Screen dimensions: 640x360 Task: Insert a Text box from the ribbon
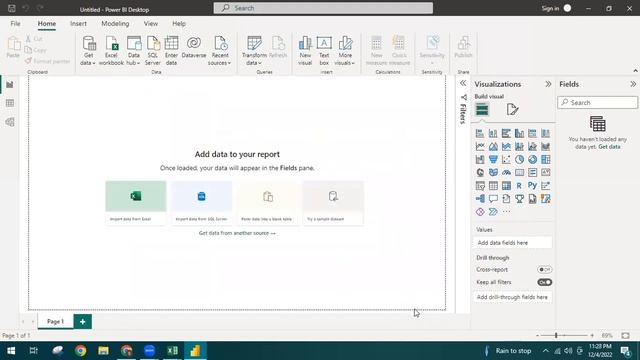coord(324,51)
